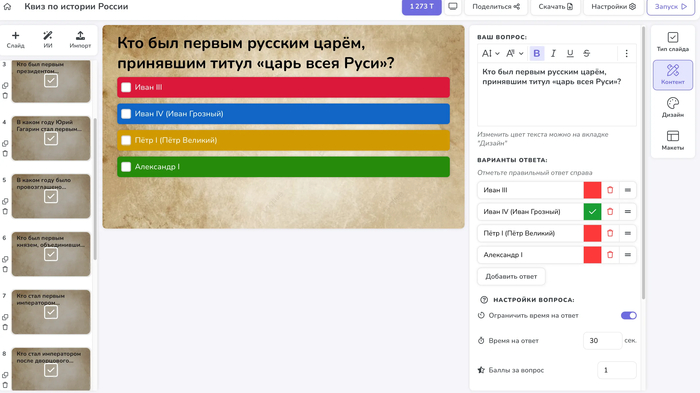Open the Тип слайда tab
The width and height of the screenshot is (700, 393).
click(673, 42)
